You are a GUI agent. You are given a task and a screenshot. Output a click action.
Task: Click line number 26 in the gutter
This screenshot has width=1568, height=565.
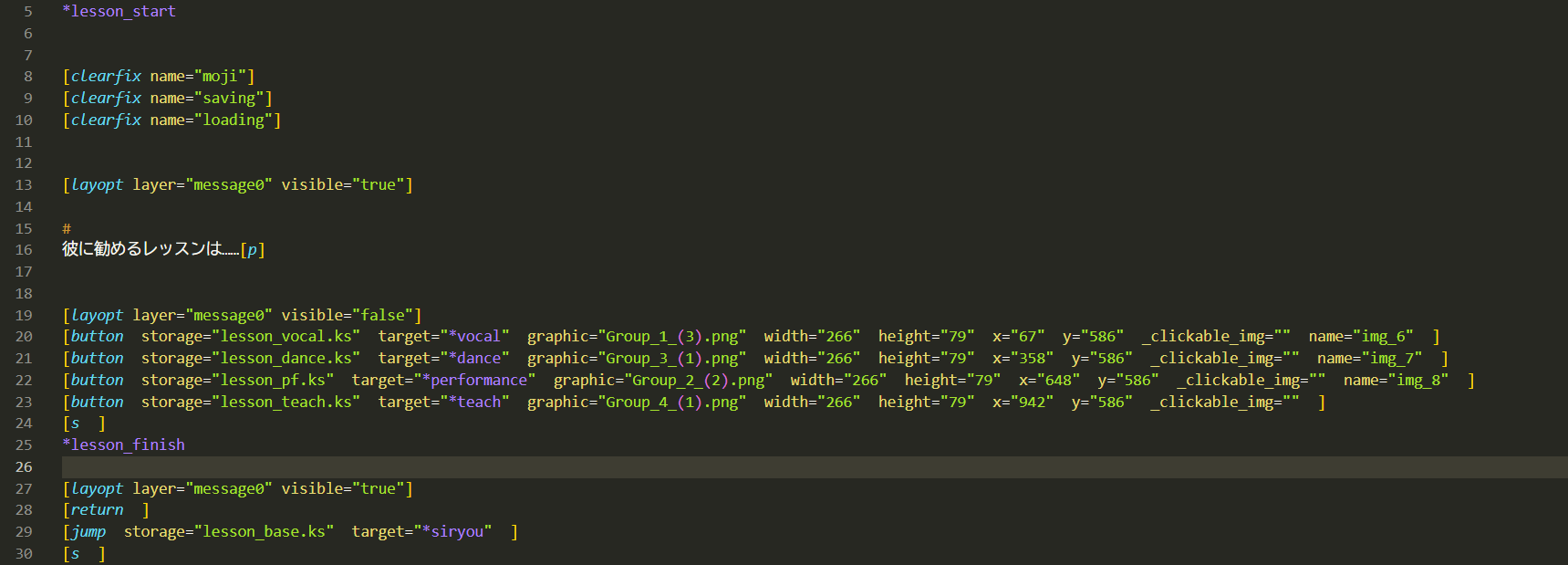(x=24, y=466)
